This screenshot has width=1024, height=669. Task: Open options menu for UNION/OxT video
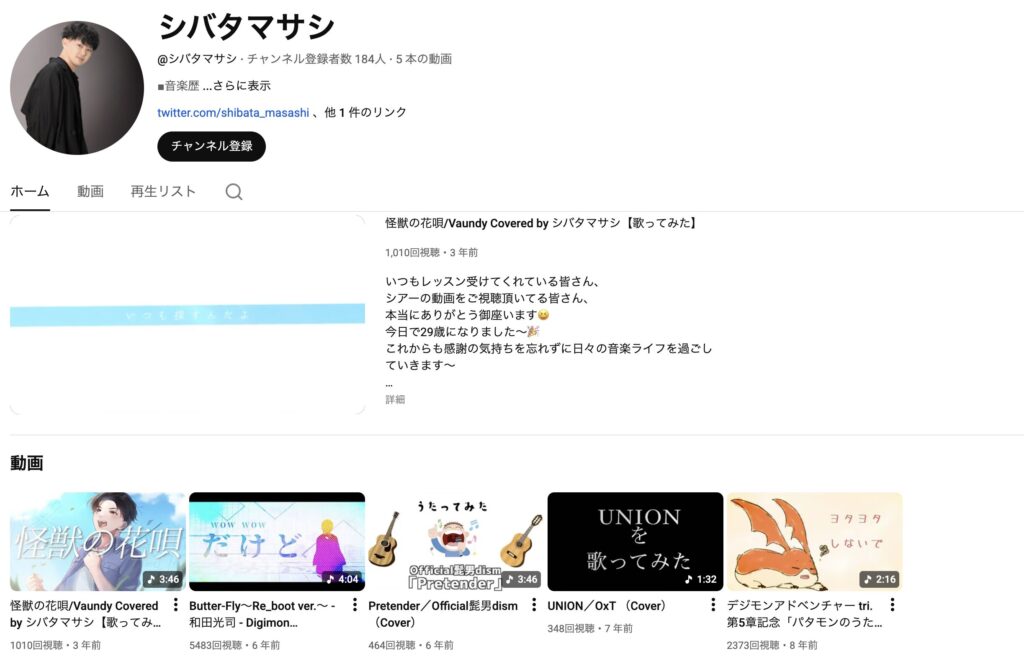point(712,605)
